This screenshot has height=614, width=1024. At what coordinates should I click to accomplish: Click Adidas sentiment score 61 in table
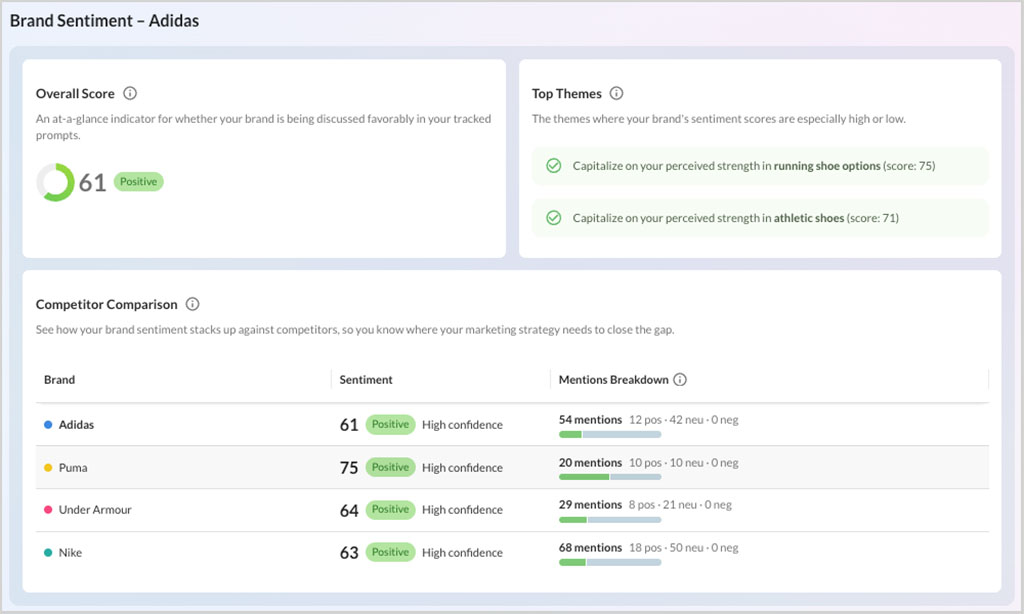click(x=349, y=425)
